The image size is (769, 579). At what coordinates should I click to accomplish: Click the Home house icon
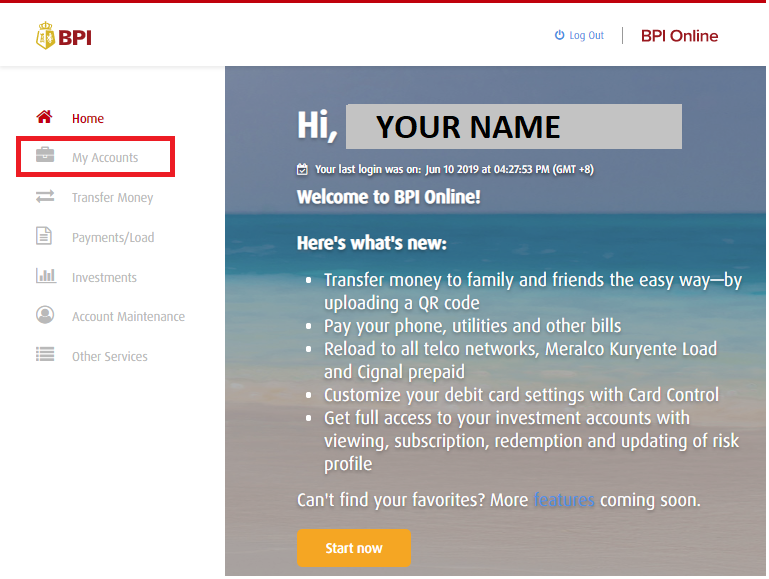[x=44, y=117]
